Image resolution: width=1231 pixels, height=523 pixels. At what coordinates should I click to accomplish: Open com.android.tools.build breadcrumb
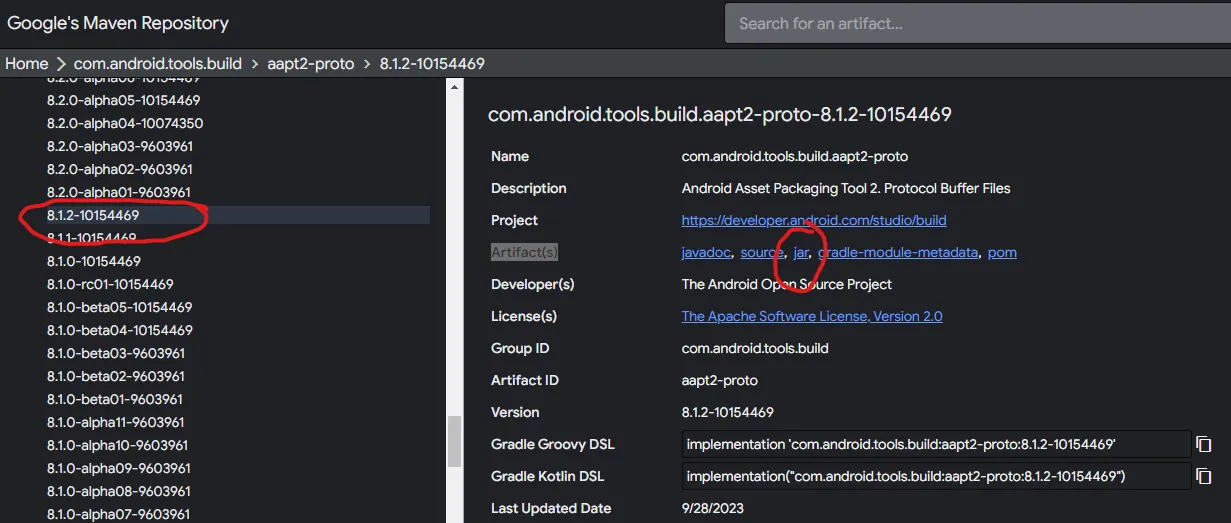158,63
